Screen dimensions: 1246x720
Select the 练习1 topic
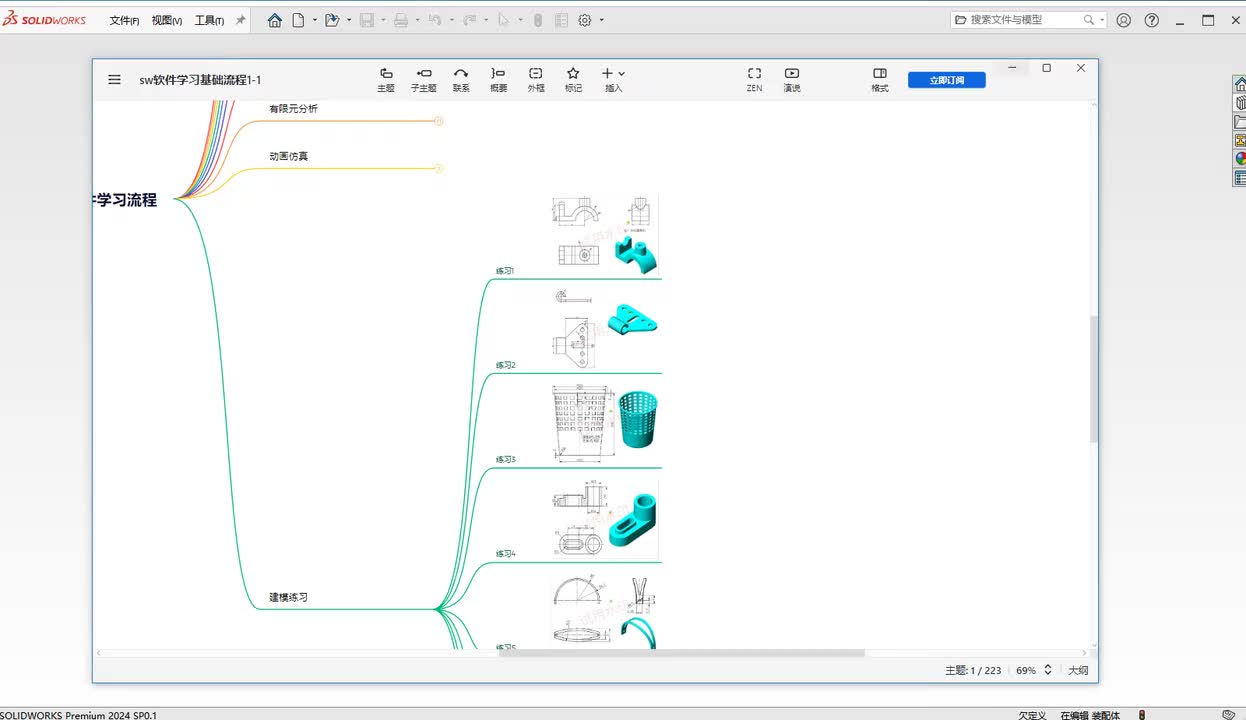[x=505, y=271]
